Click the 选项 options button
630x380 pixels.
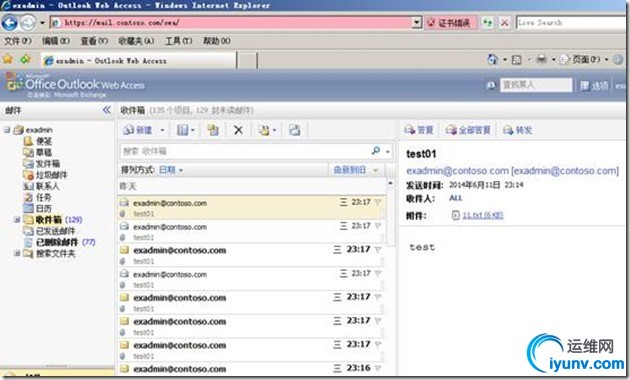coord(594,85)
